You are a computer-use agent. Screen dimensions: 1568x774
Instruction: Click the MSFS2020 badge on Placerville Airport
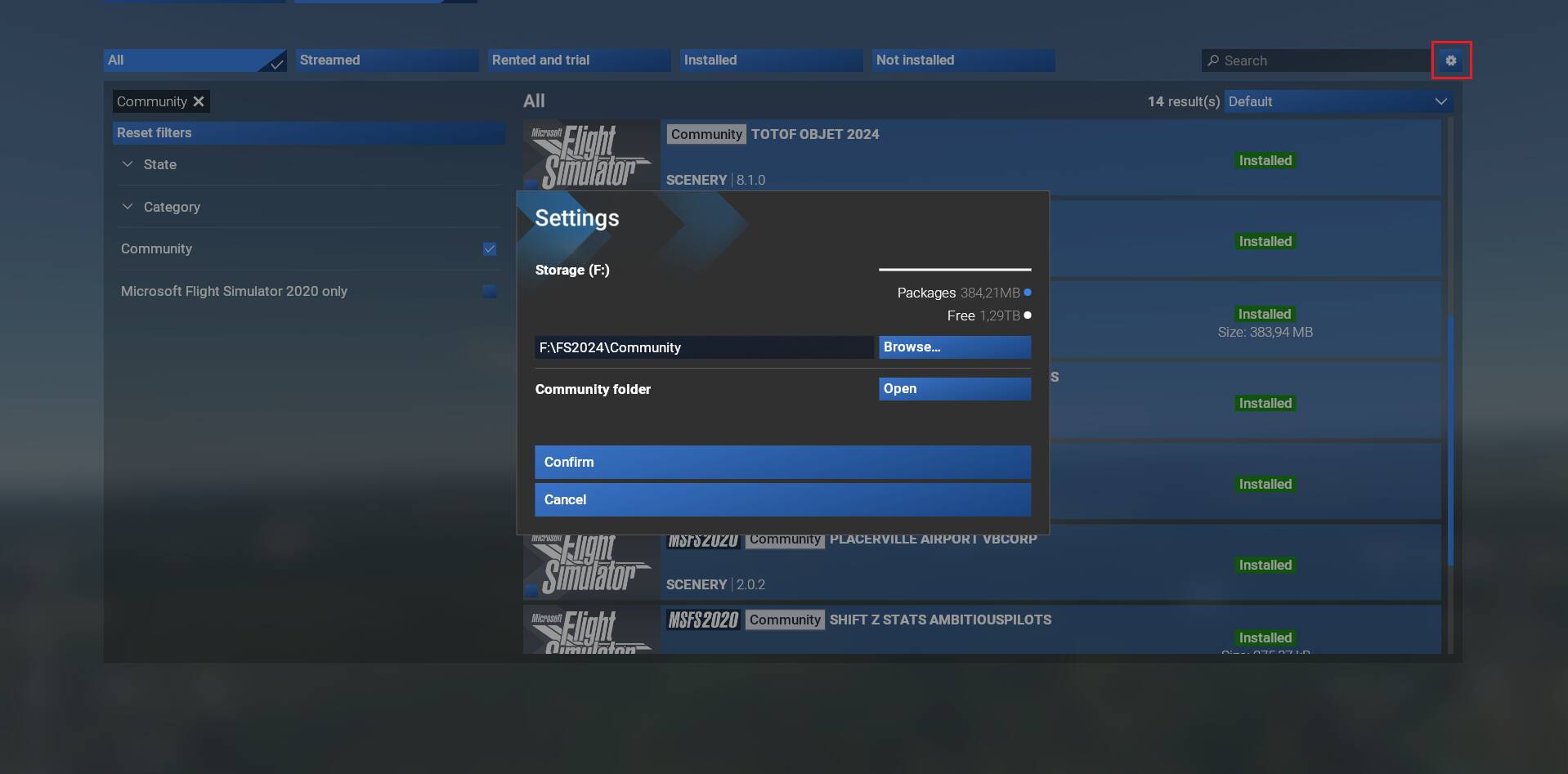coord(702,541)
